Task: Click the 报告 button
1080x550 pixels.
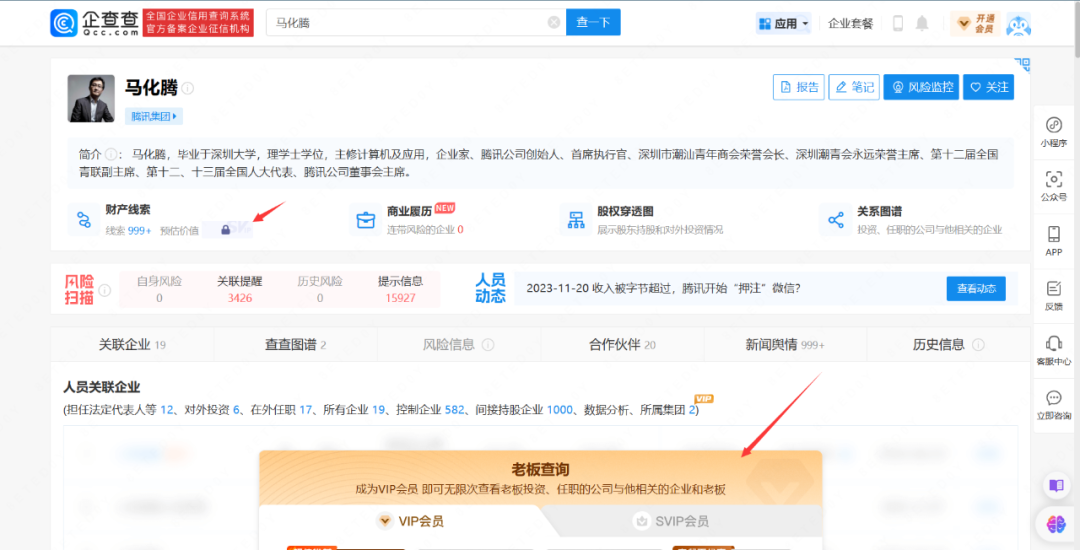Action: [799, 87]
